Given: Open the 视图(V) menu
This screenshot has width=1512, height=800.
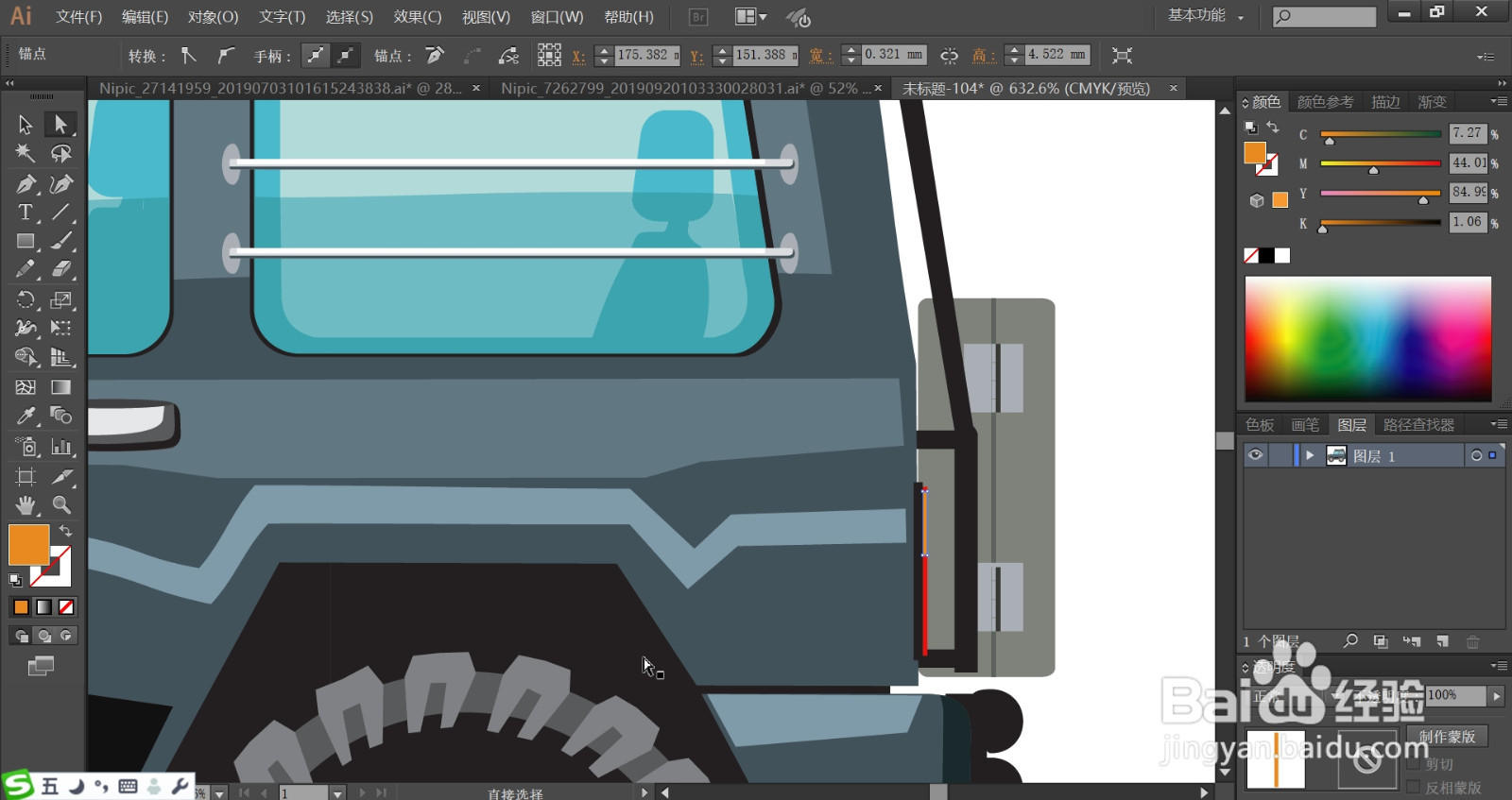Looking at the screenshot, I should click(486, 17).
